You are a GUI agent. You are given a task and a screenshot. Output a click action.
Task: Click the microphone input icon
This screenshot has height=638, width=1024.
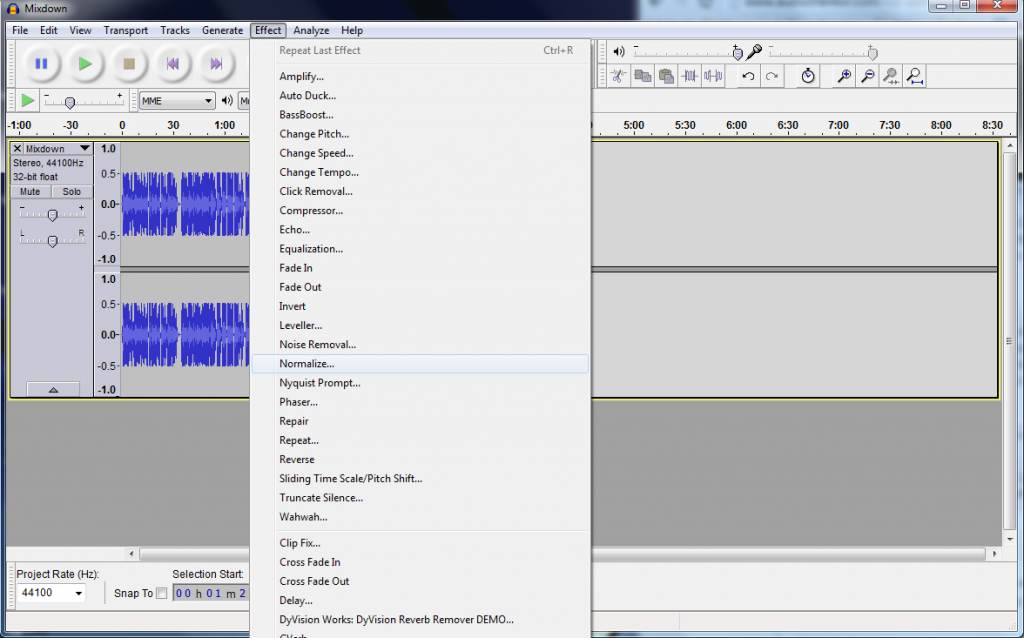coord(754,51)
